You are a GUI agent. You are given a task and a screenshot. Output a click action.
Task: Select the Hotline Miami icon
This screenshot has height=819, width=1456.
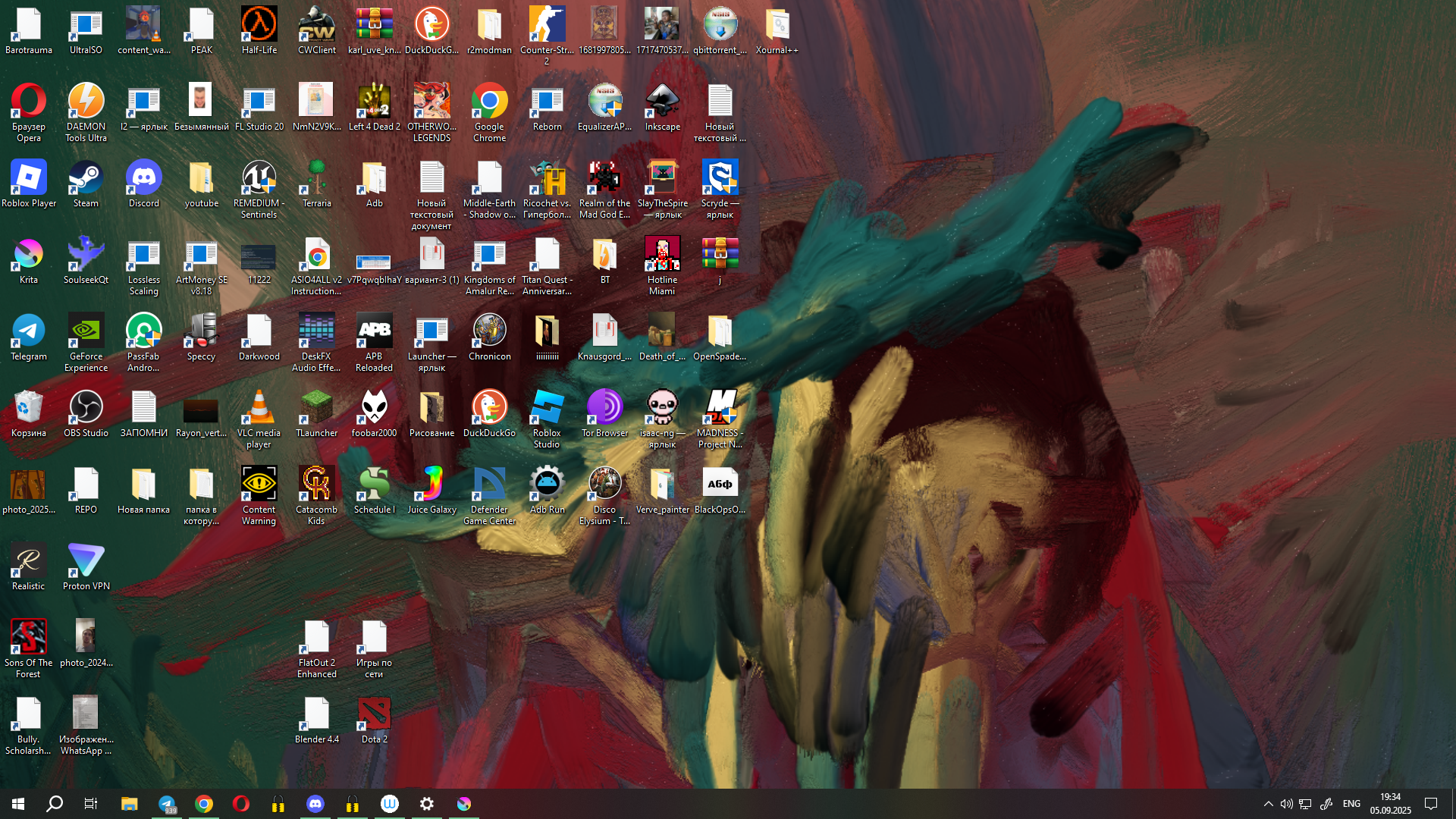(x=662, y=266)
